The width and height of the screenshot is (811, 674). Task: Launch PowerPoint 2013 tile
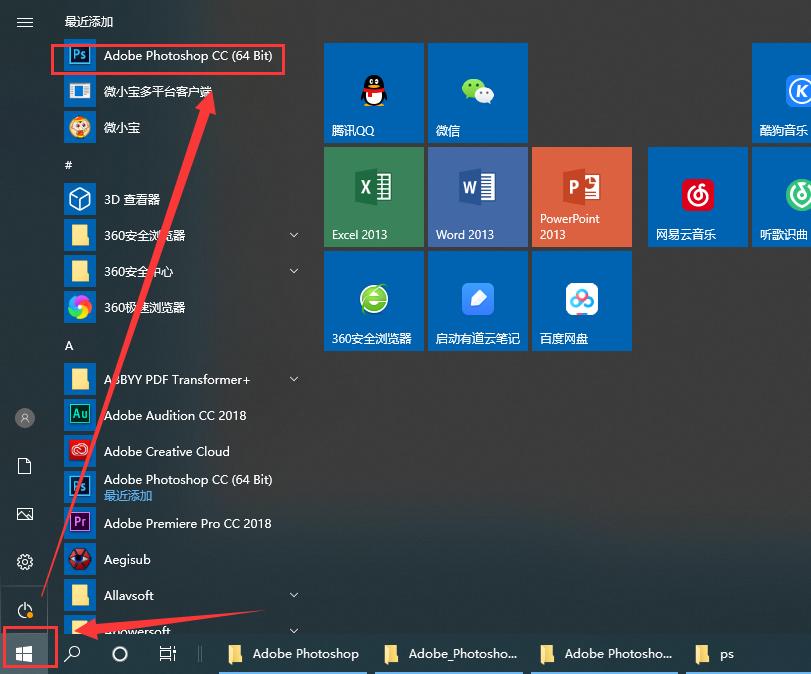pyautogui.click(x=582, y=196)
